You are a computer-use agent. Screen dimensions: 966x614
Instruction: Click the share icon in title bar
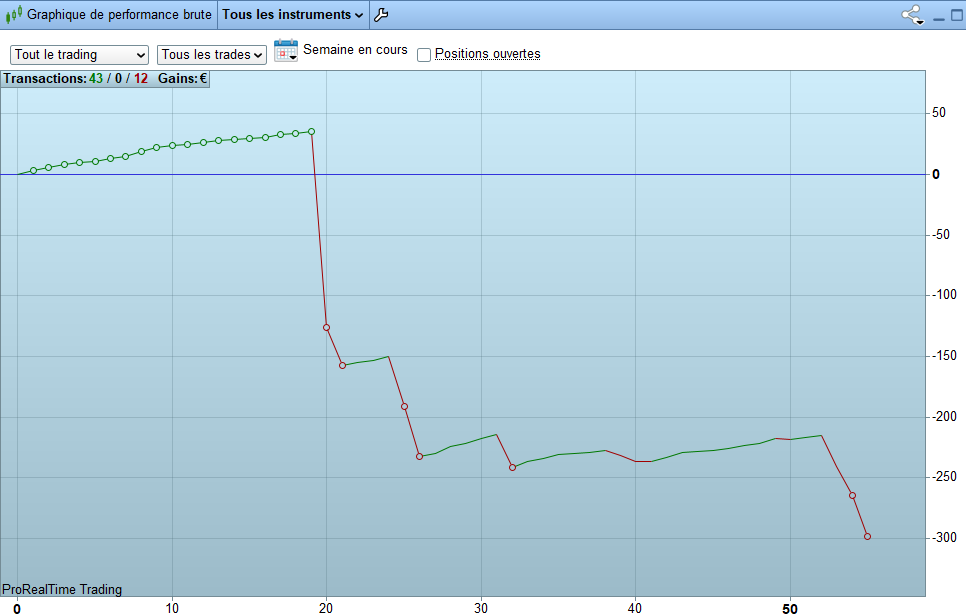912,15
